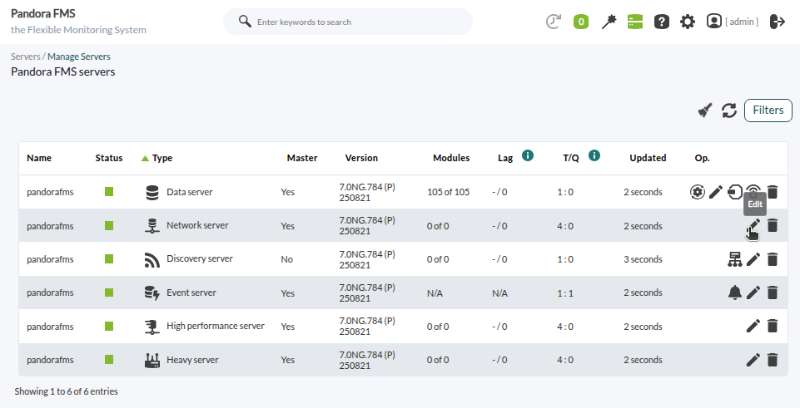The height and width of the screenshot is (408, 800).
Task: Edit the Discovery server with pencil icon
Action: click(754, 259)
